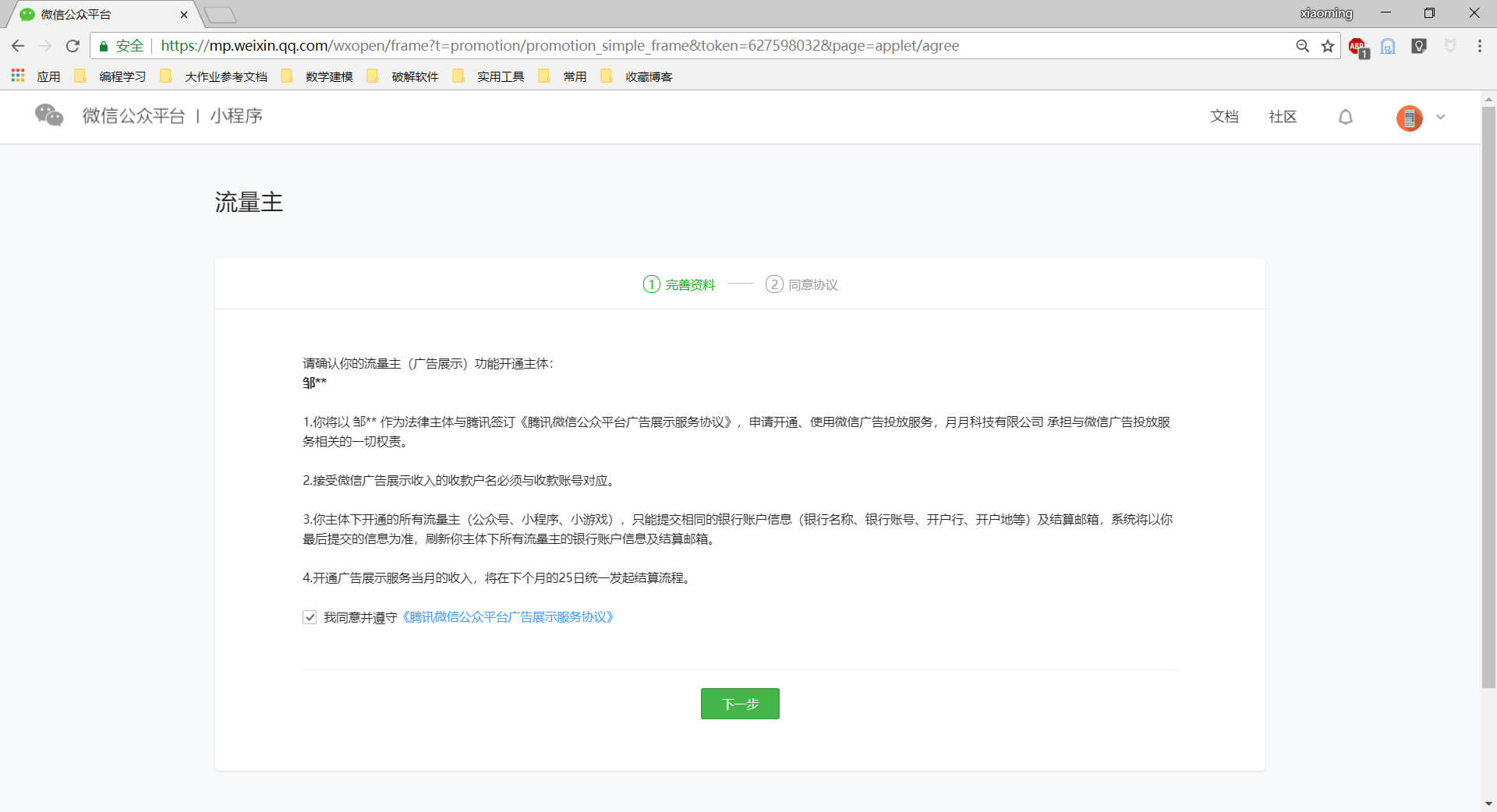Expand the account dropdown chevron
Image resolution: width=1497 pixels, height=812 pixels.
click(x=1441, y=117)
